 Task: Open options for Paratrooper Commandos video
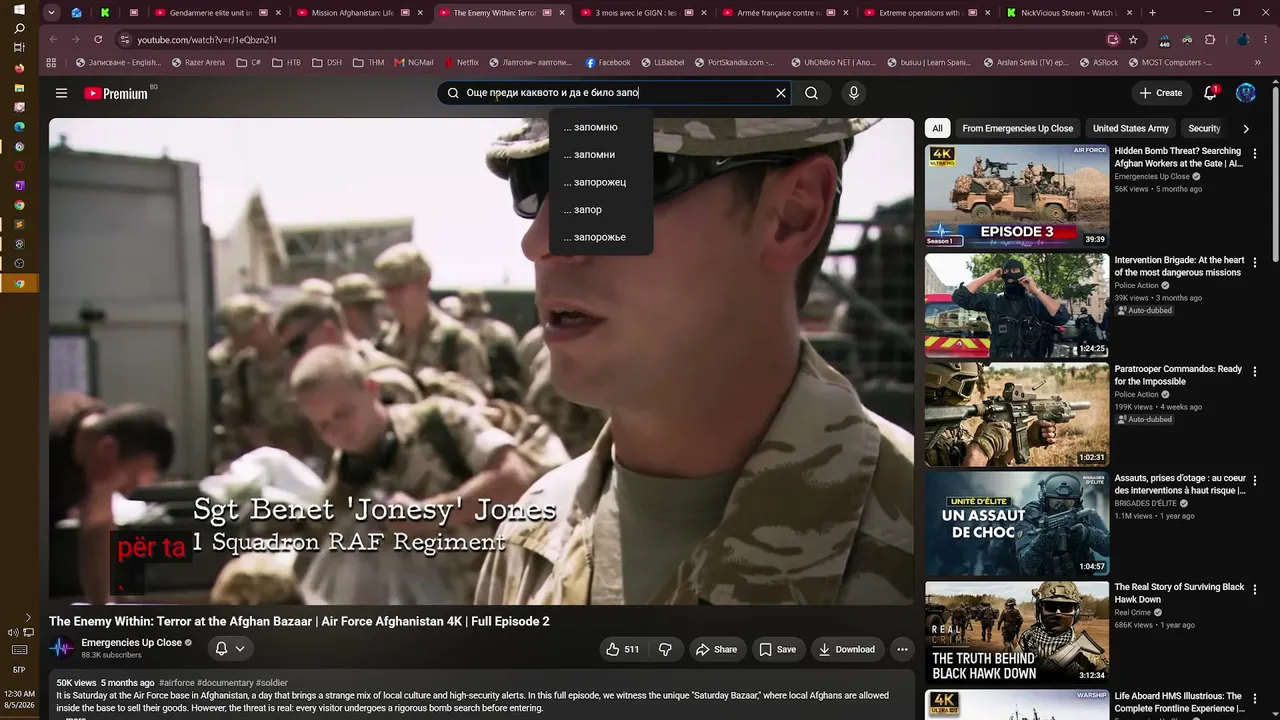(1255, 372)
